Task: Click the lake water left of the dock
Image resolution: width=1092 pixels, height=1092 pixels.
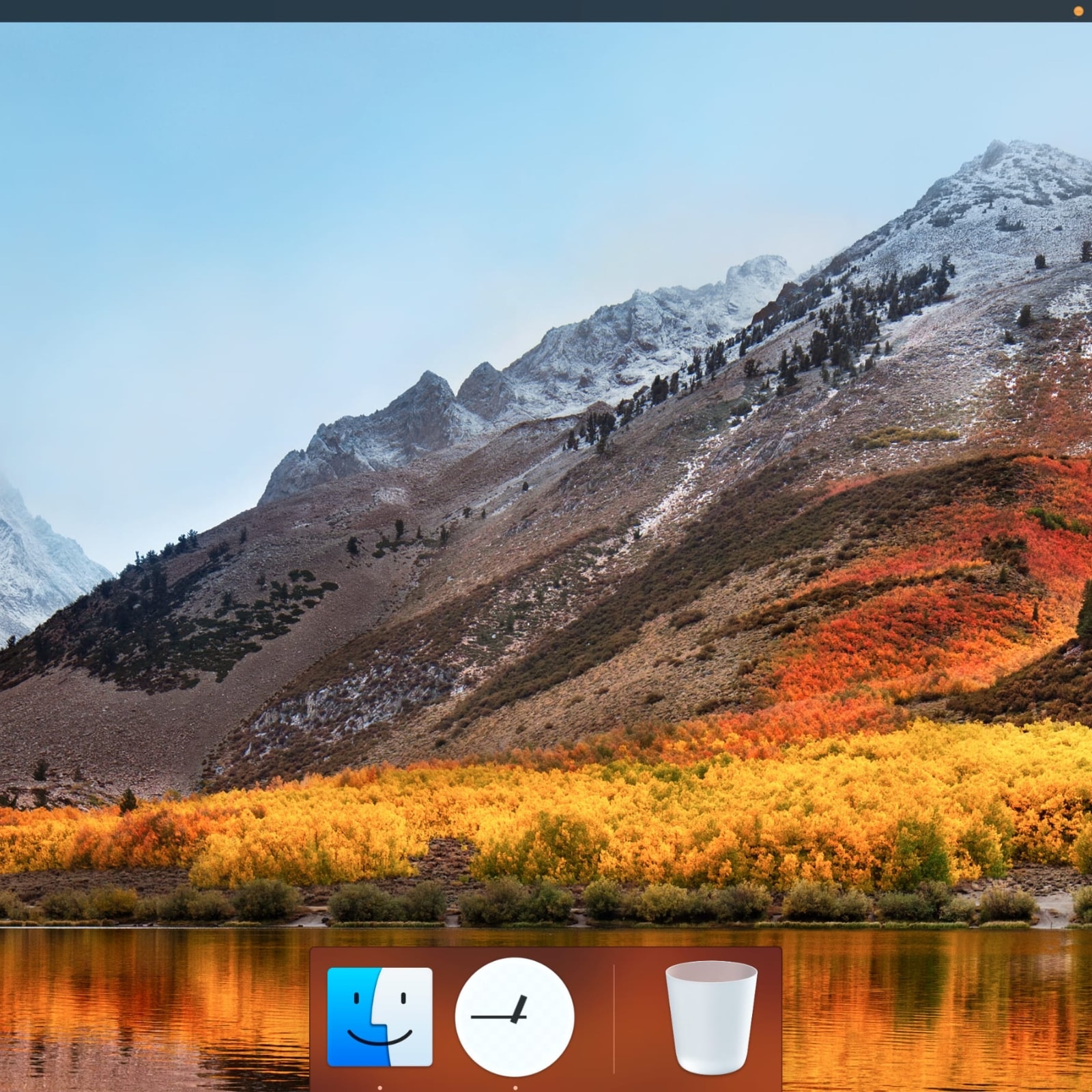Action: [x=150, y=1010]
